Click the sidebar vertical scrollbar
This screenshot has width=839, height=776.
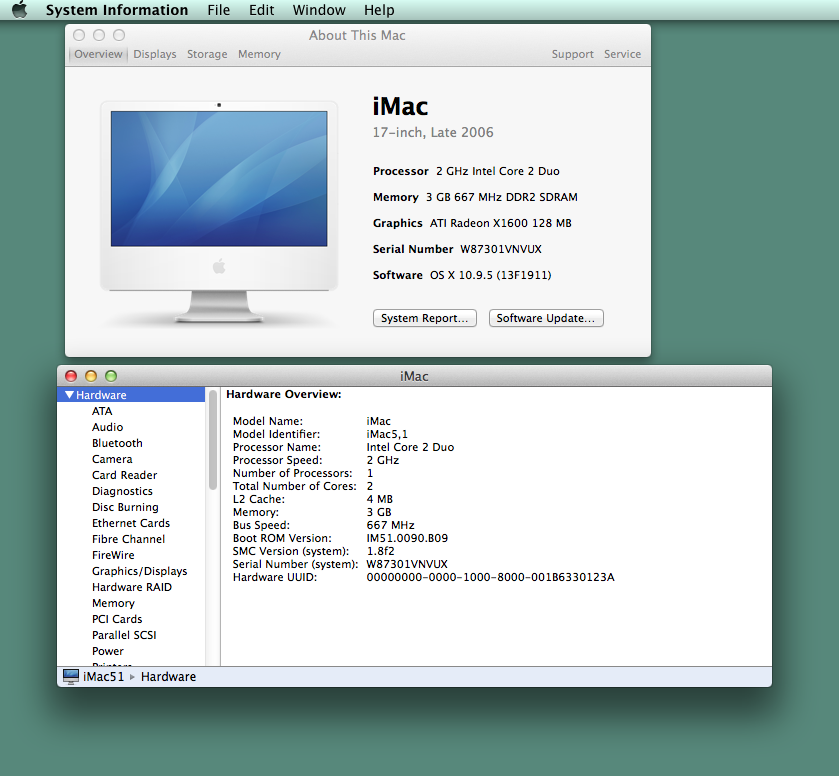pyautogui.click(x=212, y=440)
